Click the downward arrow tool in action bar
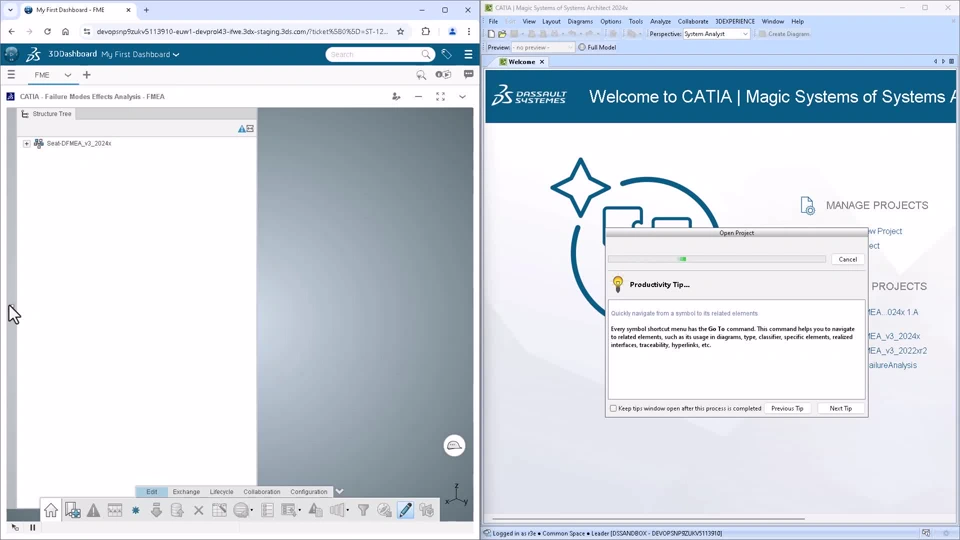Screen dimensions: 960x540 tap(156, 510)
